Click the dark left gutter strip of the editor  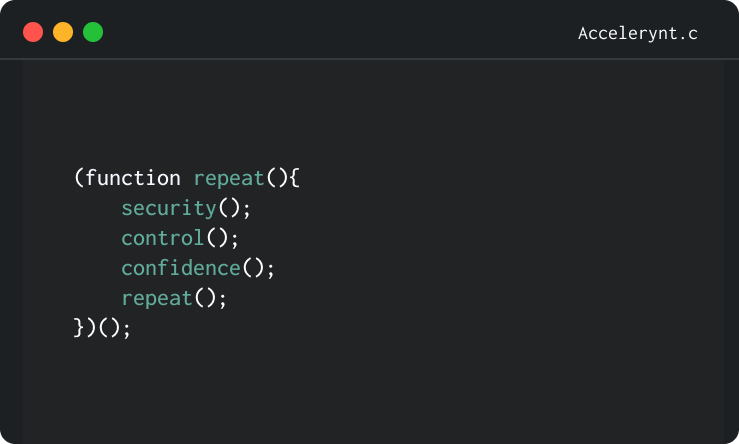[11, 250]
